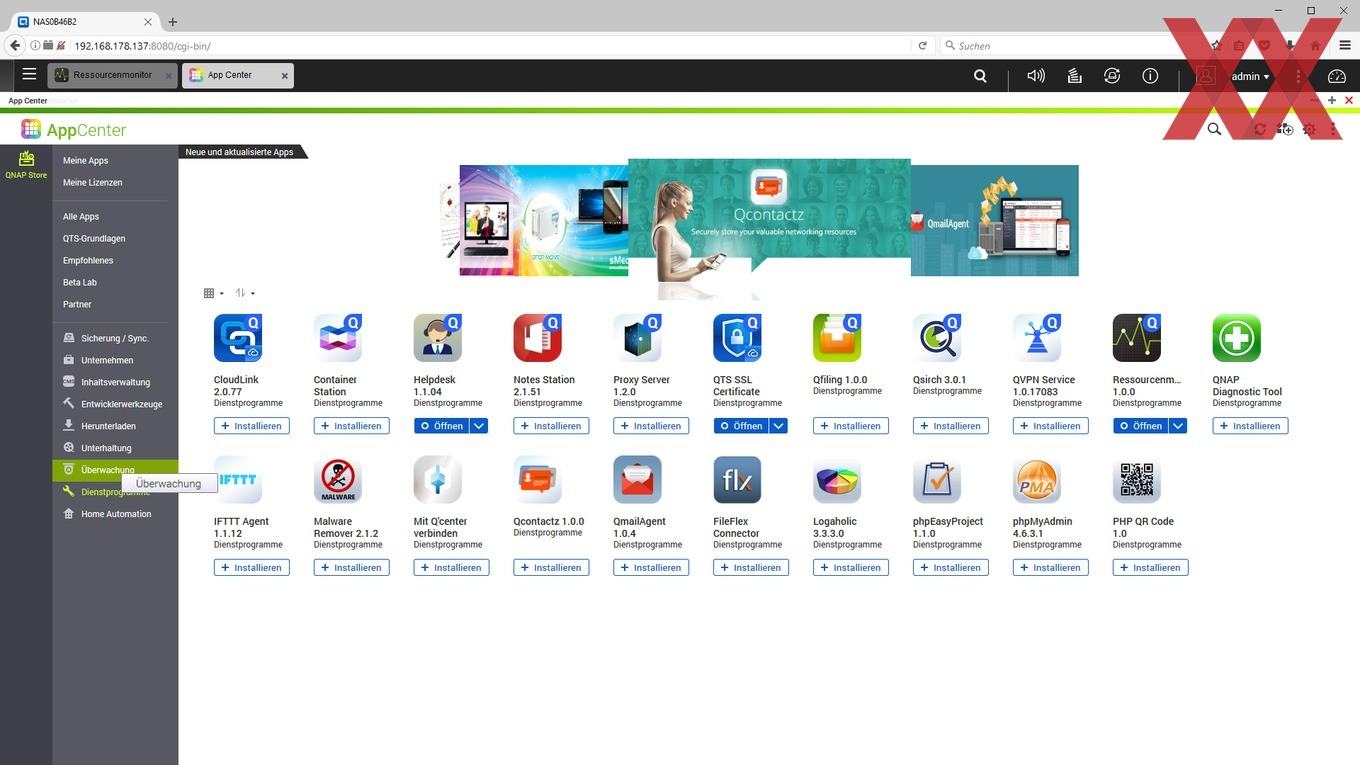This screenshot has height=765, width=1360.
Task: Click Installieren under QNAP Diagnostic Tool
Action: (1250, 426)
